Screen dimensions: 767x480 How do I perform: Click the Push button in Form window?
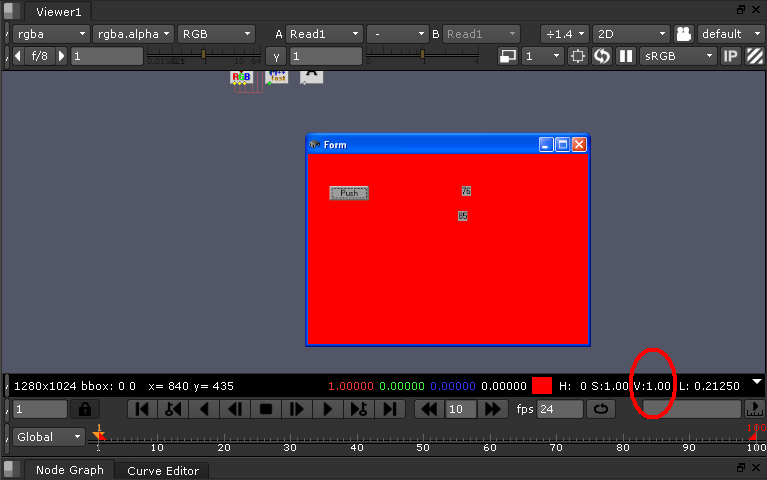pos(349,193)
